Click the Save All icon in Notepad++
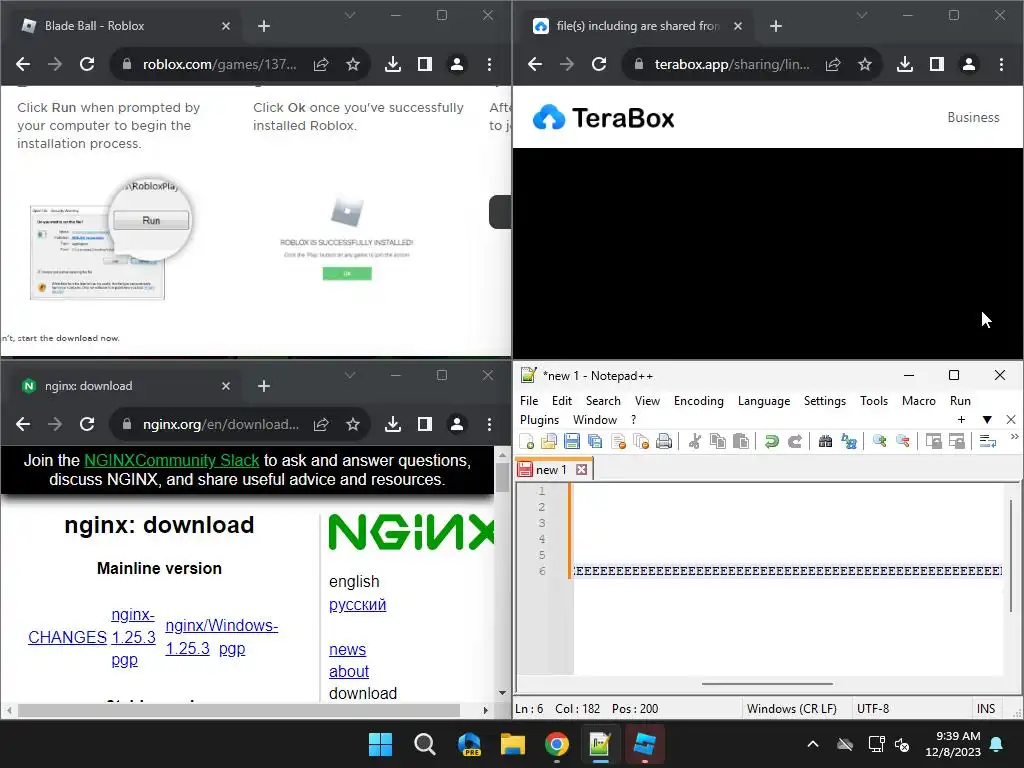 [x=595, y=442]
